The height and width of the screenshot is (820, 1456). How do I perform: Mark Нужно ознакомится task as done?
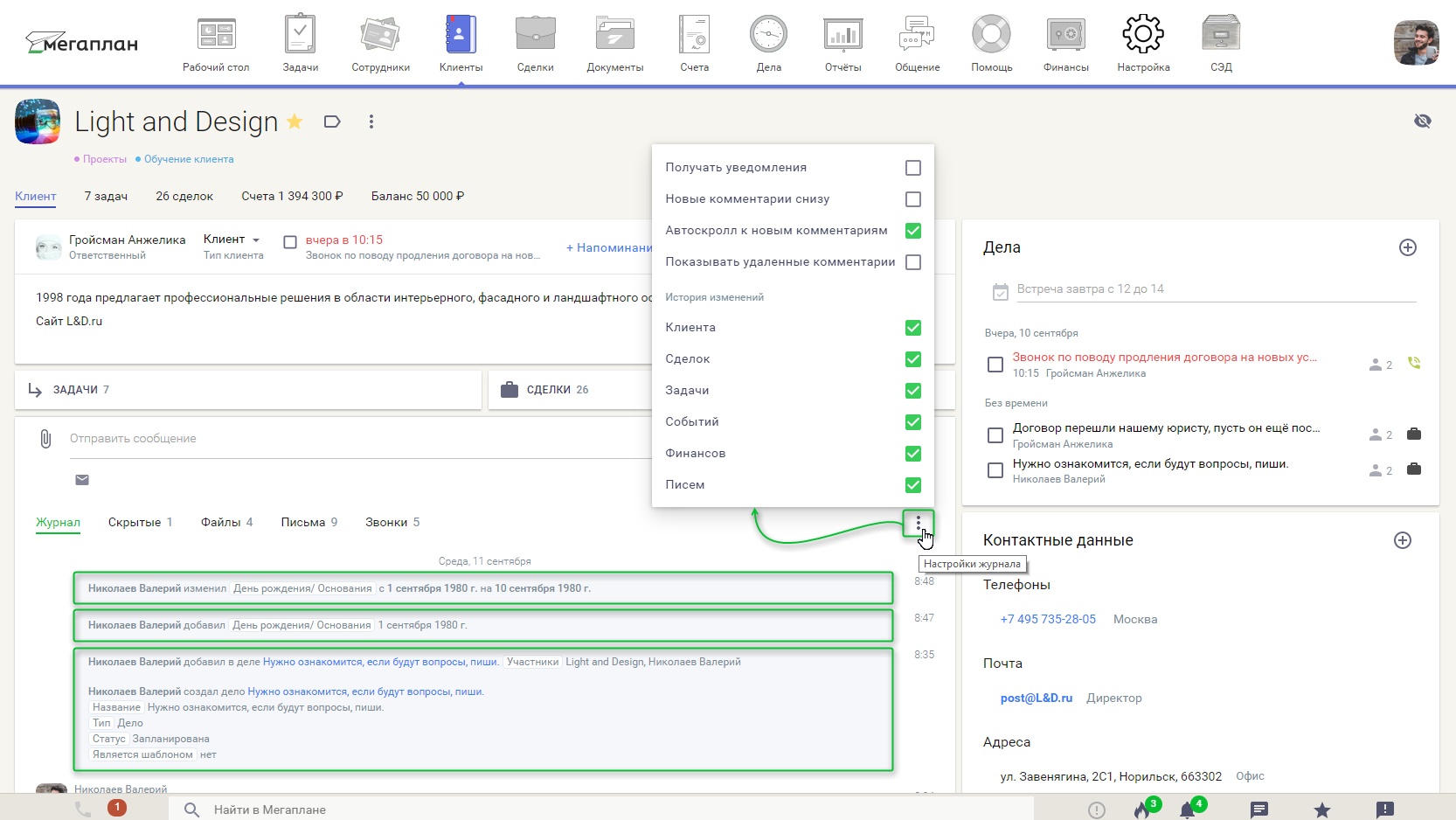coord(995,470)
